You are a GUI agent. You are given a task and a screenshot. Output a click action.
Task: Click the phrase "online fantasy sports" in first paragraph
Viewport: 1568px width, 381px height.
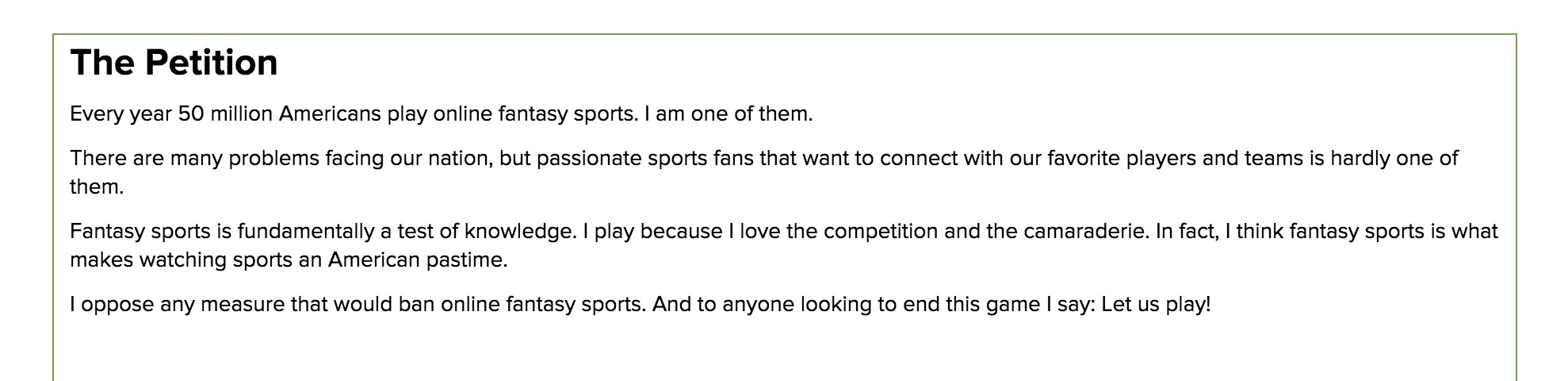tap(535, 114)
